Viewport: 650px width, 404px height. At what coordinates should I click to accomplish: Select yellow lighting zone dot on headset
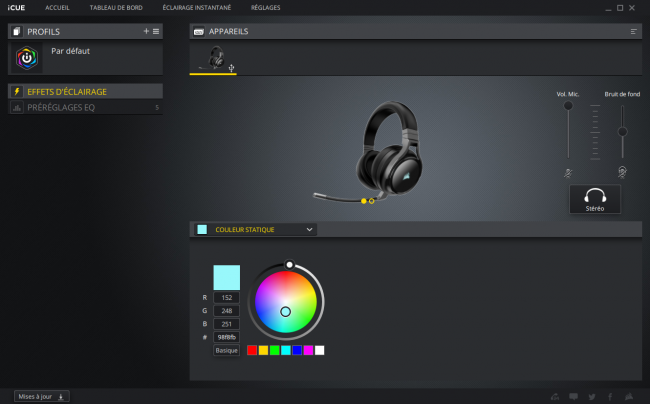(364, 201)
